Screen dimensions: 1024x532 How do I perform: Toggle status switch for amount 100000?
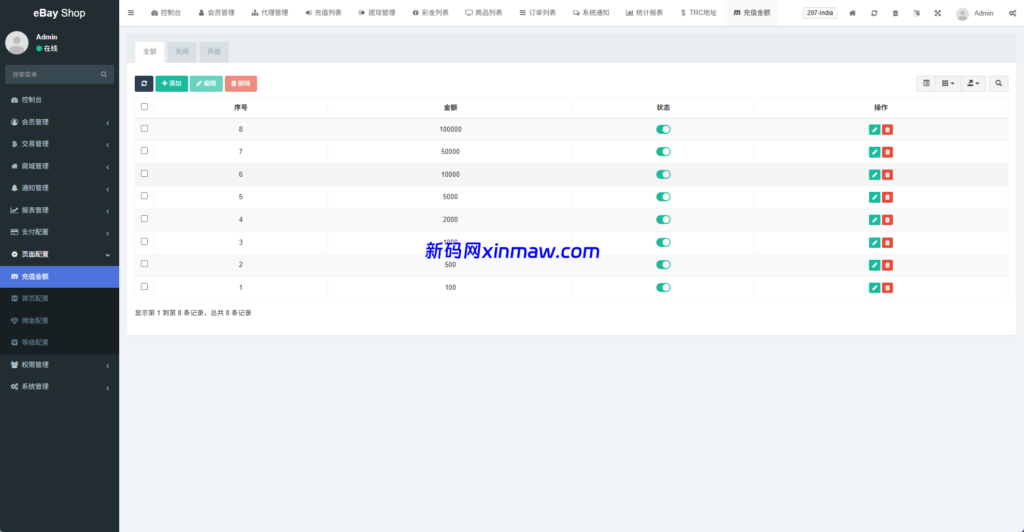click(x=663, y=129)
